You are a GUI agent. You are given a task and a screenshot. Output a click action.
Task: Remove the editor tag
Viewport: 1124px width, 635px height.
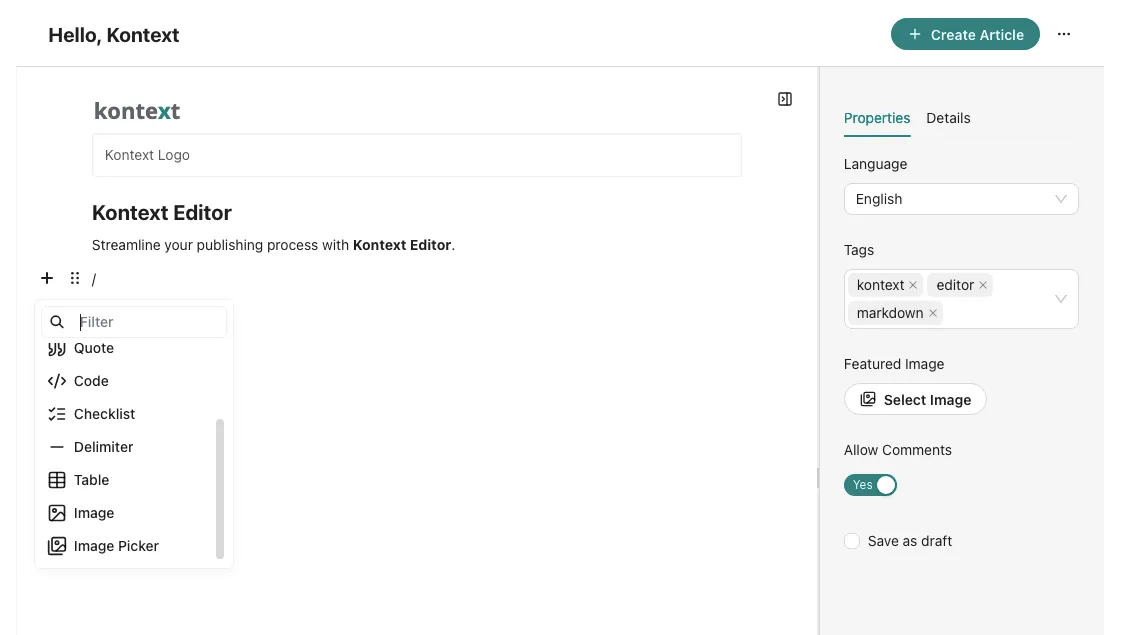[983, 285]
